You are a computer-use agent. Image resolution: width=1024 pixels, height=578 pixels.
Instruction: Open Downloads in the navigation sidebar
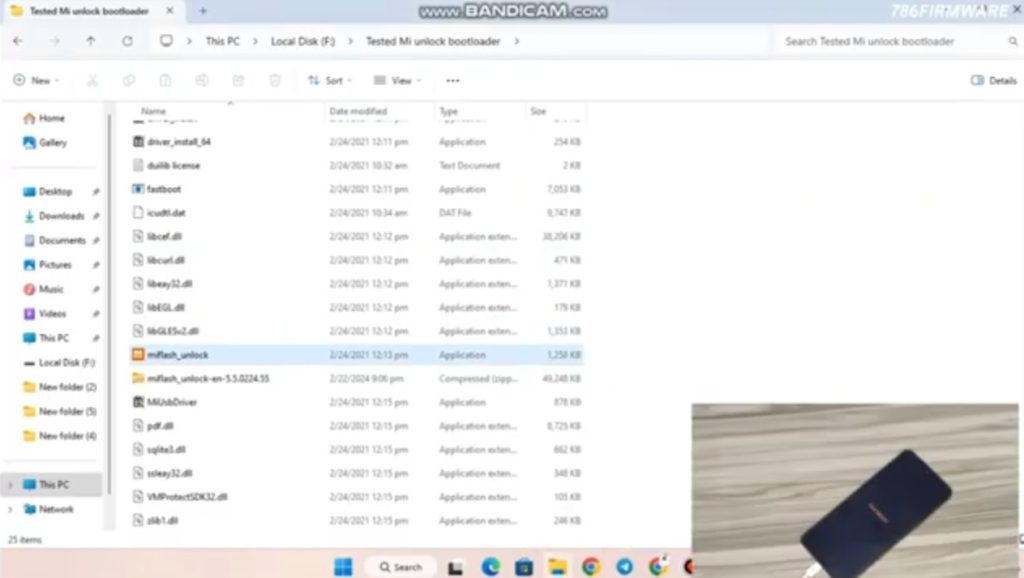tap(61, 216)
